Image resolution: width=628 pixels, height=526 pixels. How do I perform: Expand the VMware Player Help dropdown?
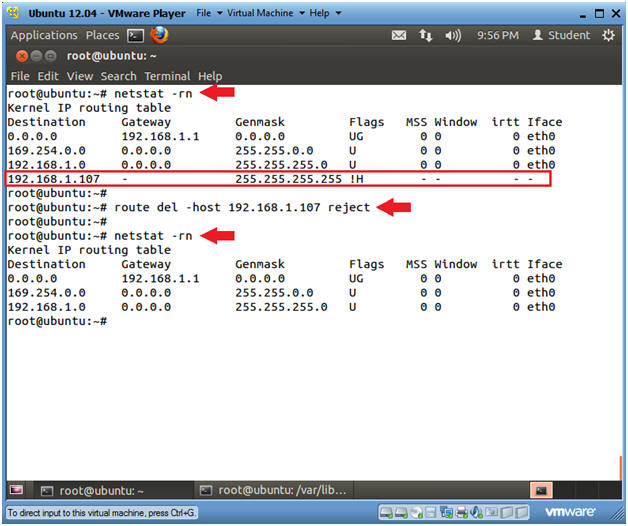pyautogui.click(x=325, y=13)
